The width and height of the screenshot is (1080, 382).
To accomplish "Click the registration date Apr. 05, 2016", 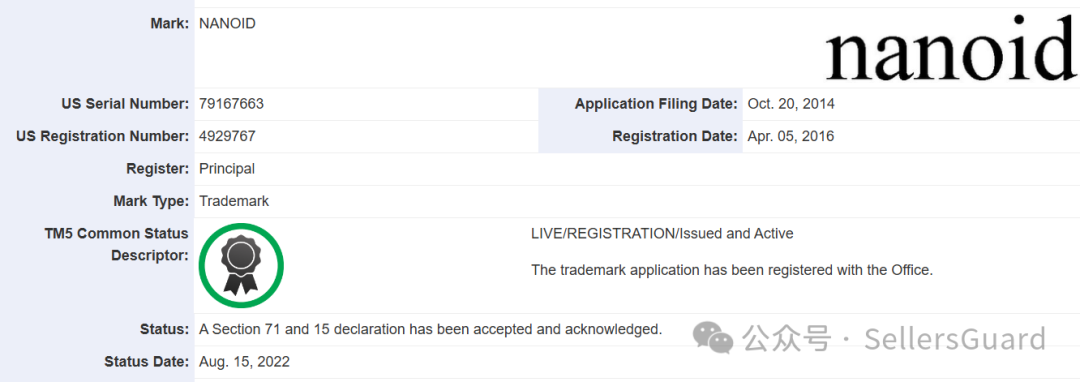I will pyautogui.click(x=791, y=136).
